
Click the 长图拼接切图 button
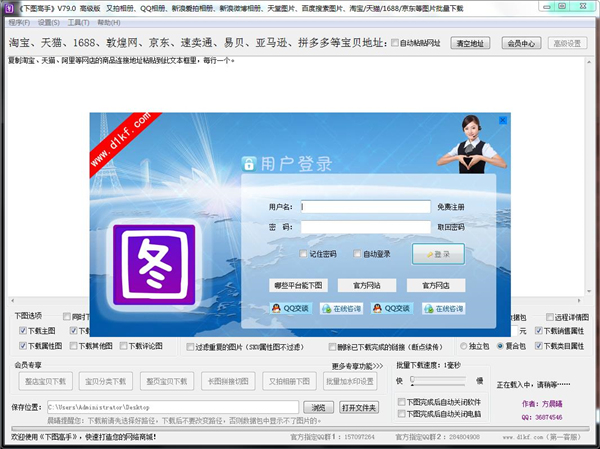point(228,381)
